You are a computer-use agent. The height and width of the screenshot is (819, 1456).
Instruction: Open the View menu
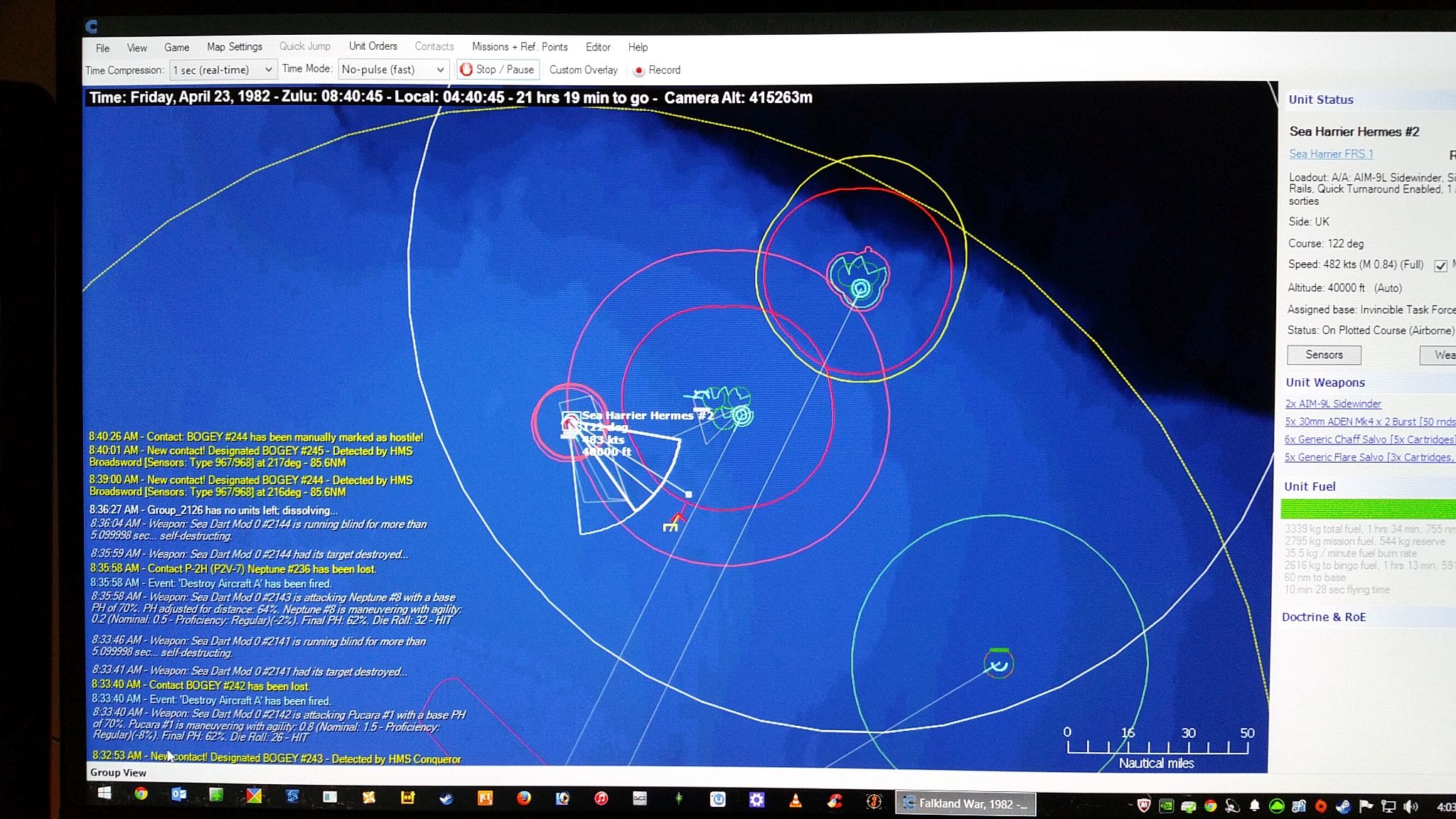point(136,48)
